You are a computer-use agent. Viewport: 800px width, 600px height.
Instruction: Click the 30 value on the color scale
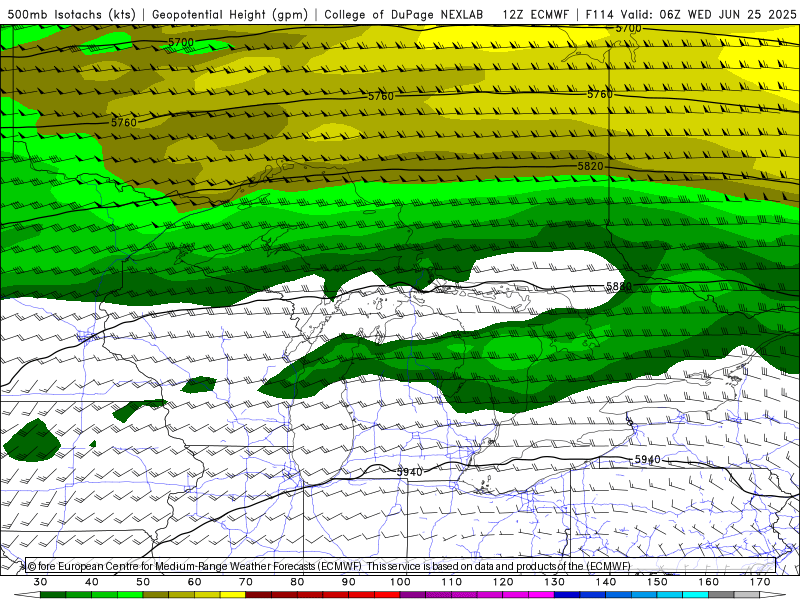[40, 582]
